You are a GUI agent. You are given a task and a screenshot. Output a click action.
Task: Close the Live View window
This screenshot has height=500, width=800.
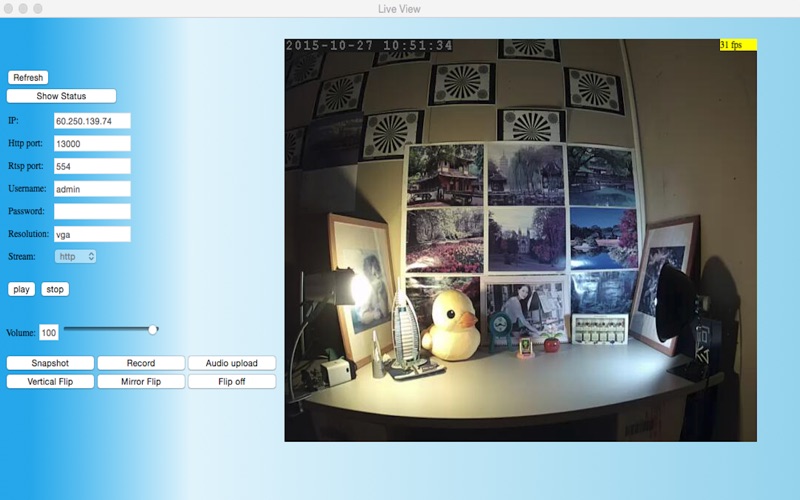pos(9,9)
